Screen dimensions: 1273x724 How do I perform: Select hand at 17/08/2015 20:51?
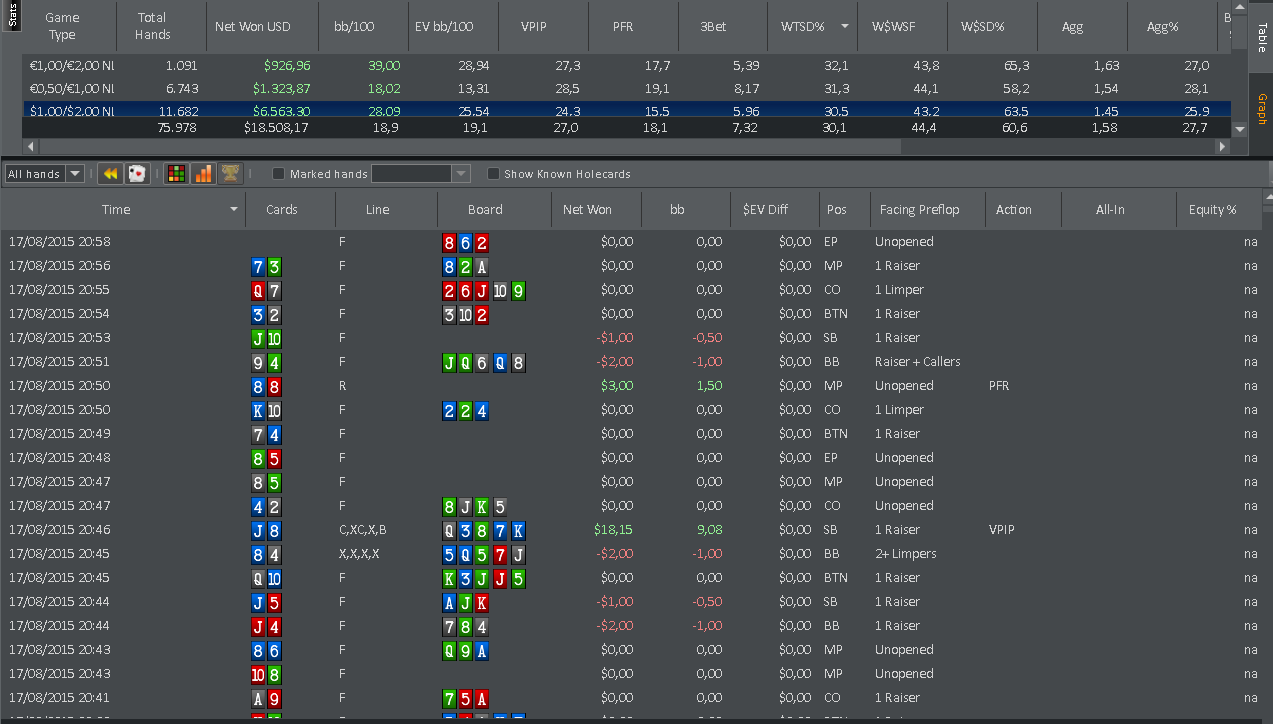(x=630, y=362)
